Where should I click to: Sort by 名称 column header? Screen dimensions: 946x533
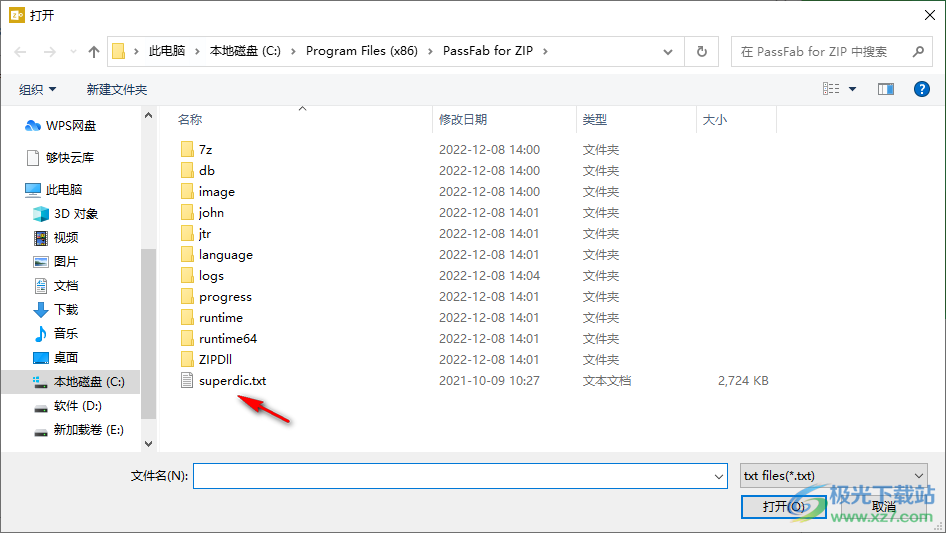pos(190,120)
